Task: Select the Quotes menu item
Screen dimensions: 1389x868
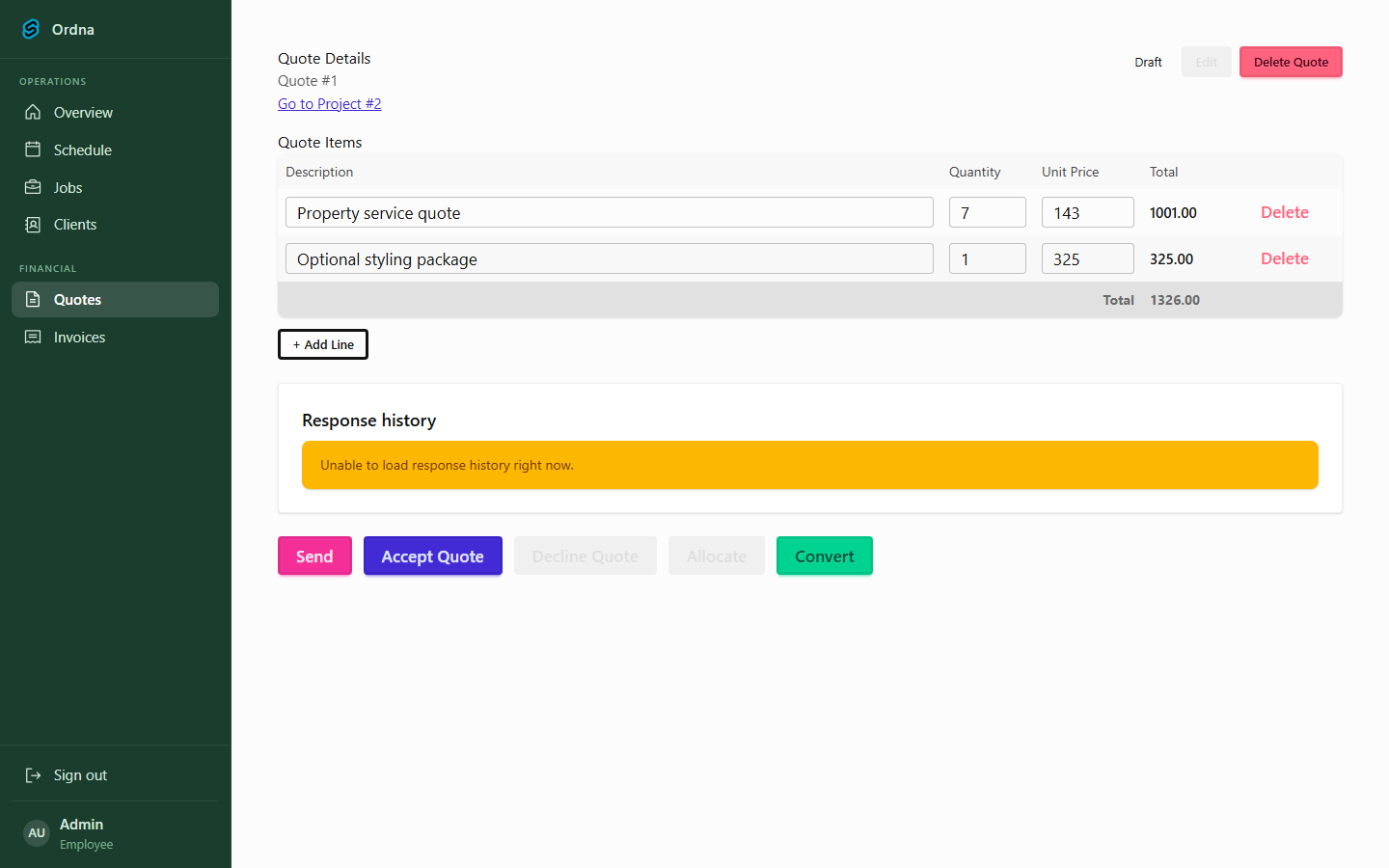Action: click(x=115, y=299)
